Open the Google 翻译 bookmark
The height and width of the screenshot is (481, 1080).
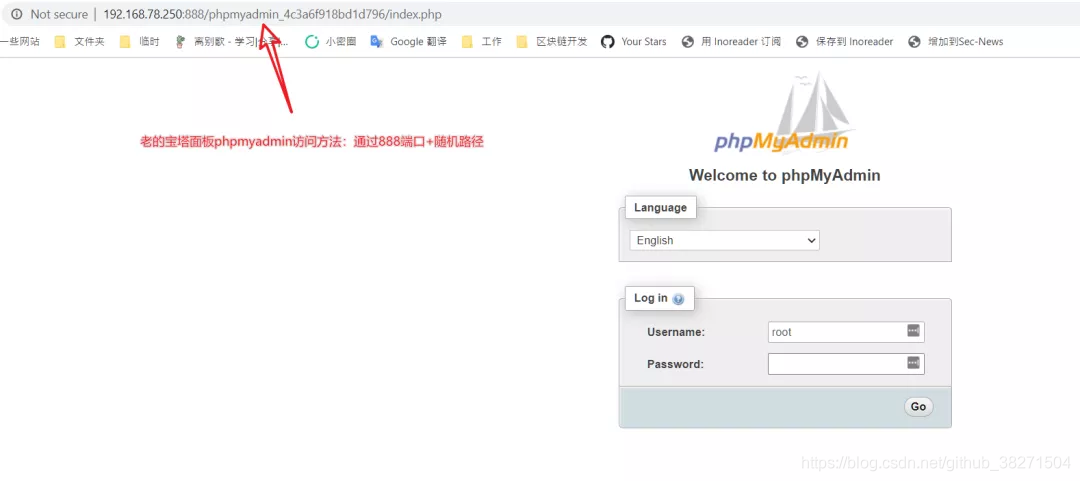(408, 41)
